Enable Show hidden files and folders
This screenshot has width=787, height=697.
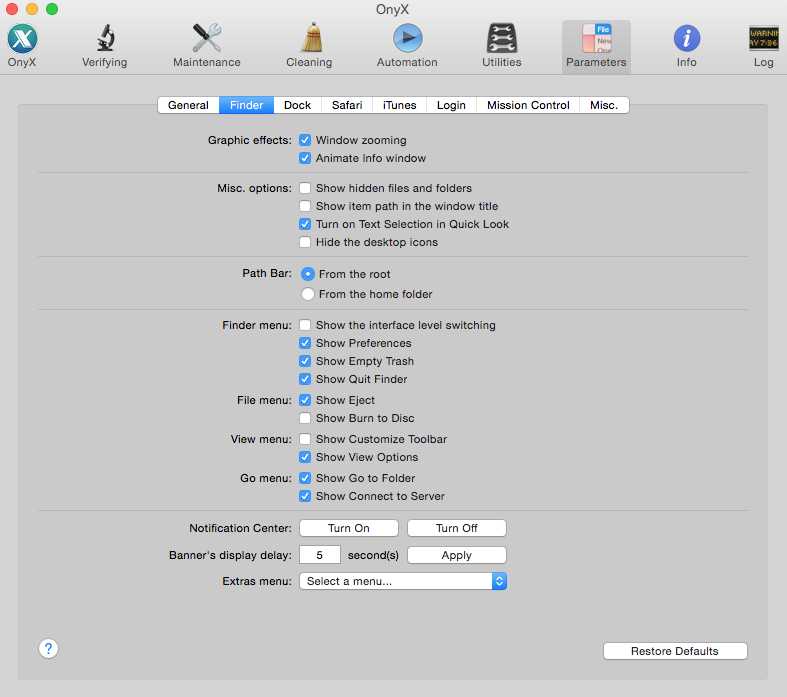305,188
